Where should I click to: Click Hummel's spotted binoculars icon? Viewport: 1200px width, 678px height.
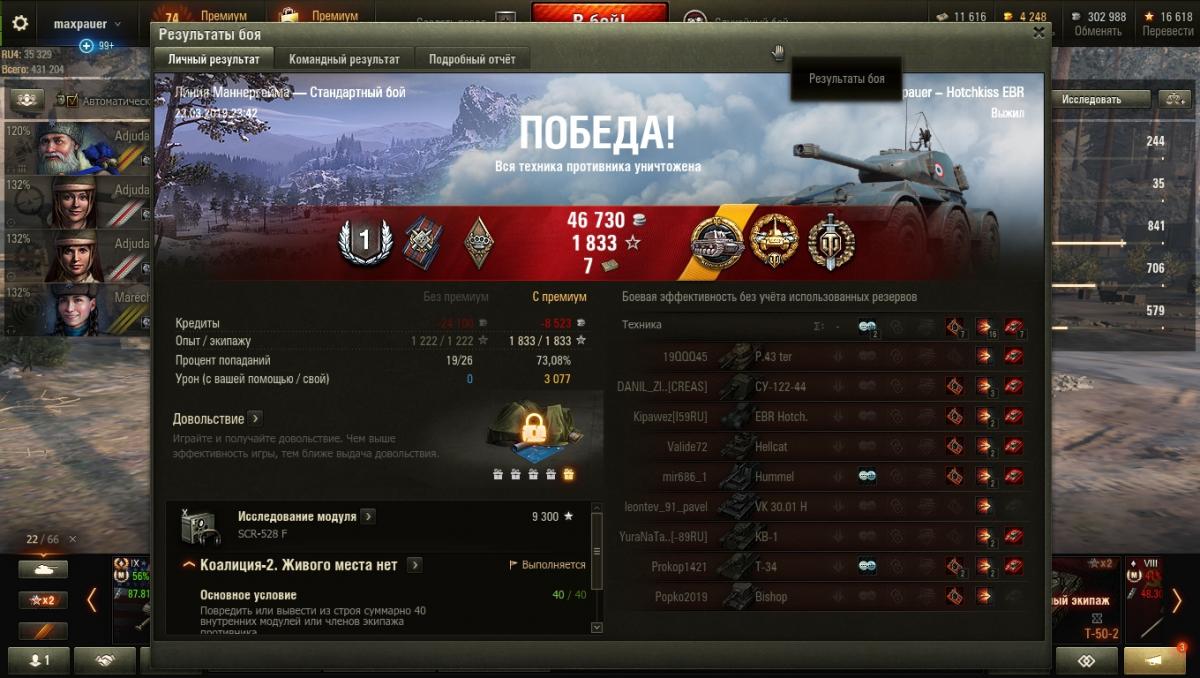[868, 476]
